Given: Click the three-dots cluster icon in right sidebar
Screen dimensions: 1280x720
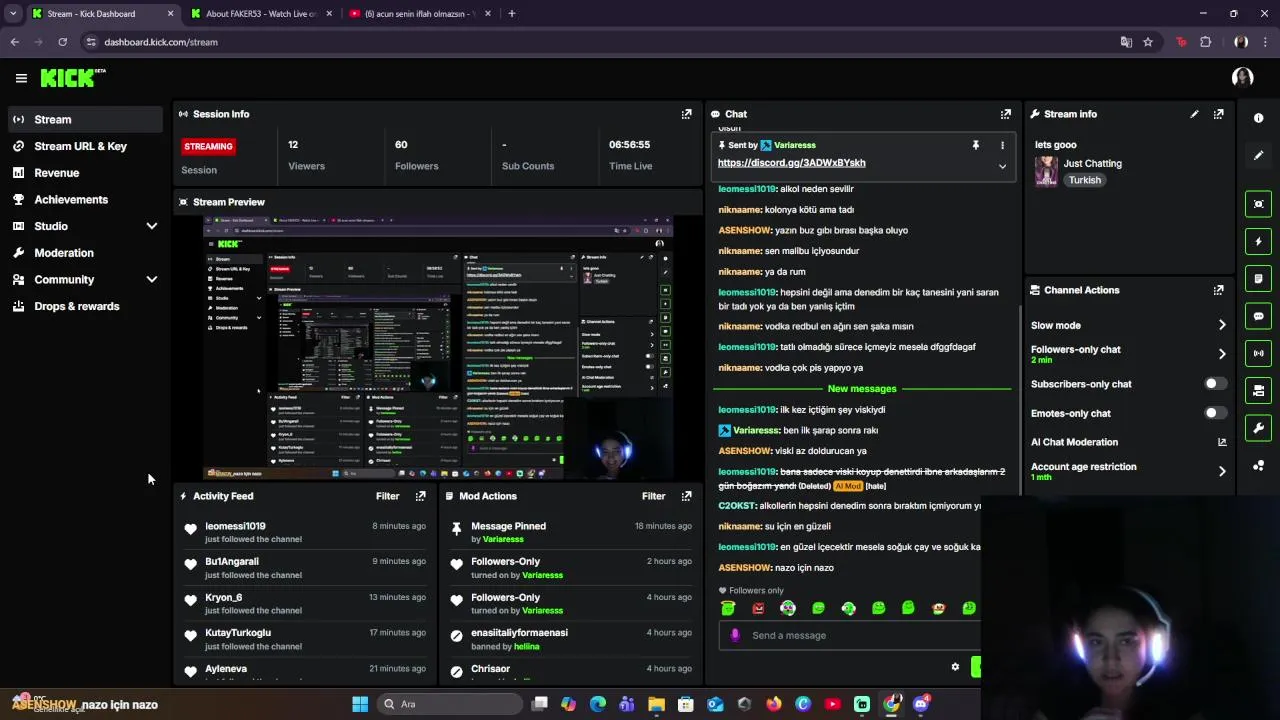Looking at the screenshot, I should click(x=1258, y=466).
